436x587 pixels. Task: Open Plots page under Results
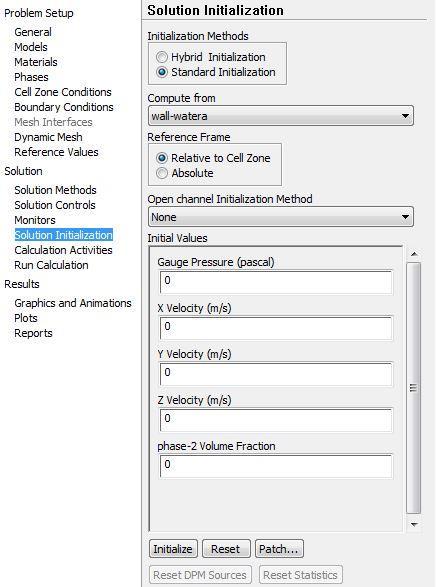pyautogui.click(x=26, y=318)
